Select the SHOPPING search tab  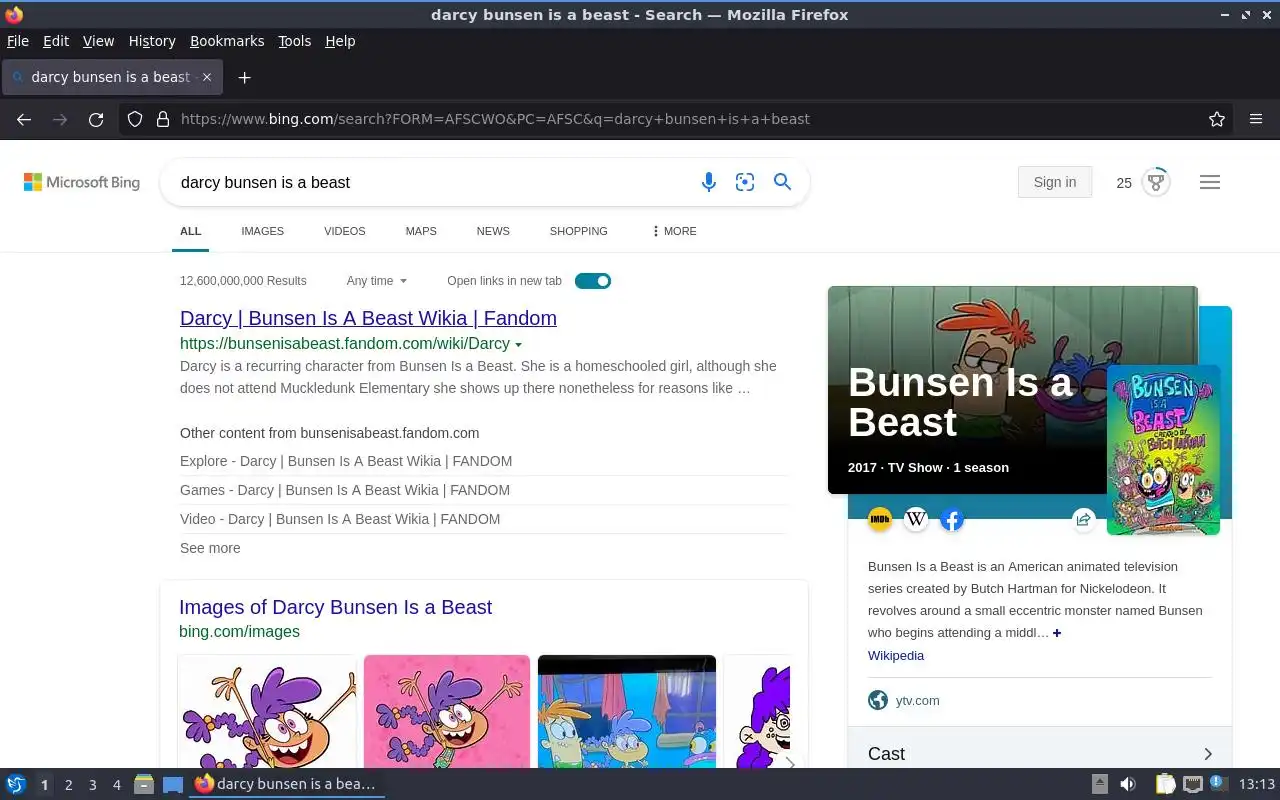(578, 231)
